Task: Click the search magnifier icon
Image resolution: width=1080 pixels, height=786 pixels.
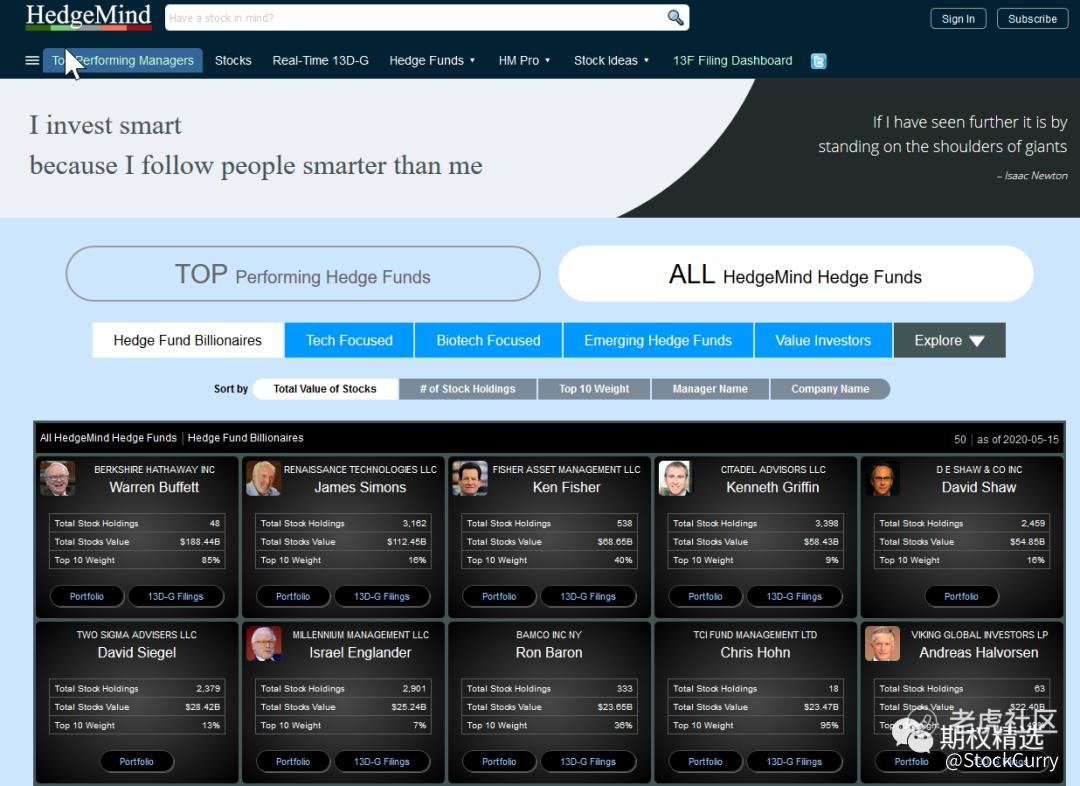Action: click(675, 17)
